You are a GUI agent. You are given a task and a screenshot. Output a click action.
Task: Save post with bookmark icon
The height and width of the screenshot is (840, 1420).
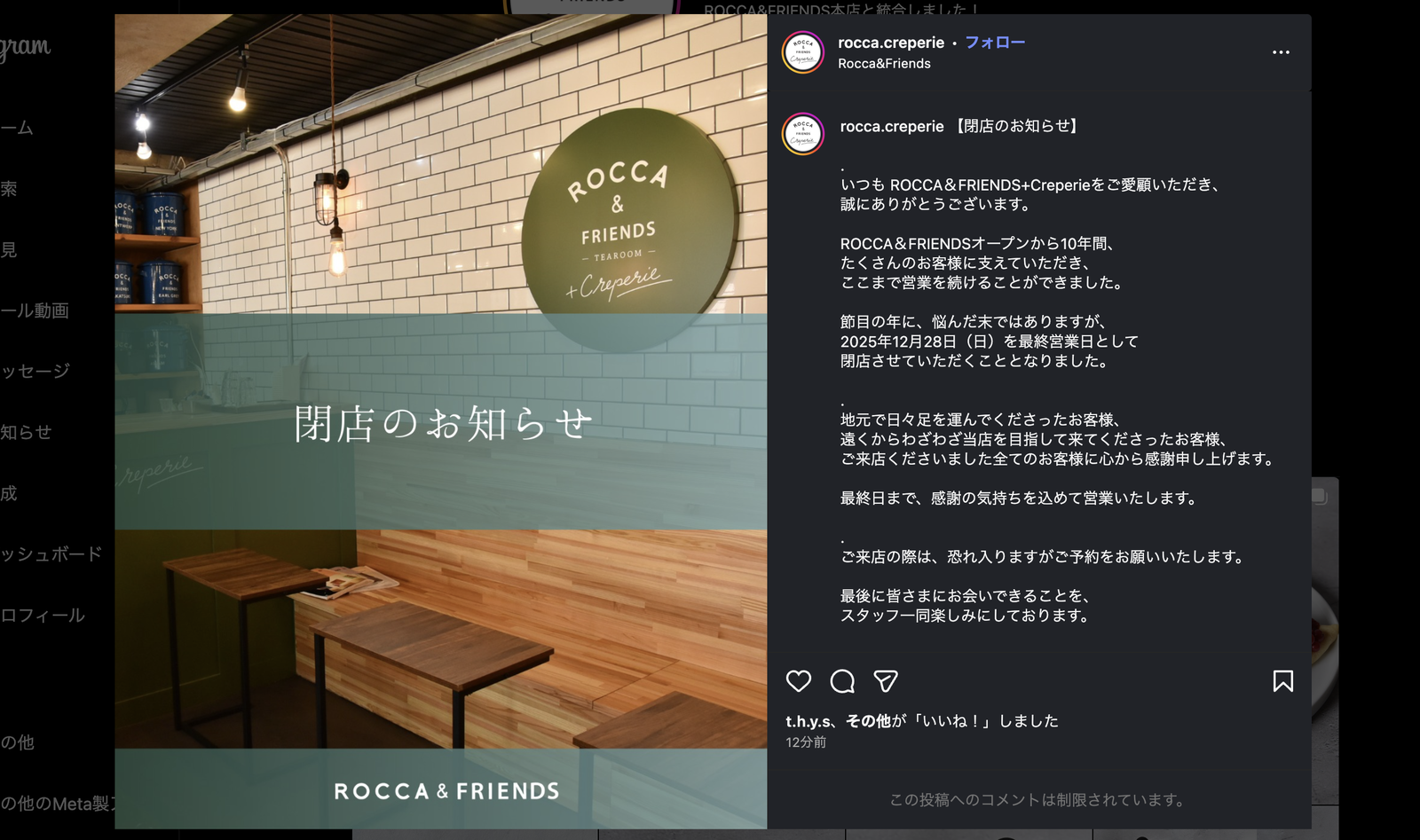click(1282, 681)
